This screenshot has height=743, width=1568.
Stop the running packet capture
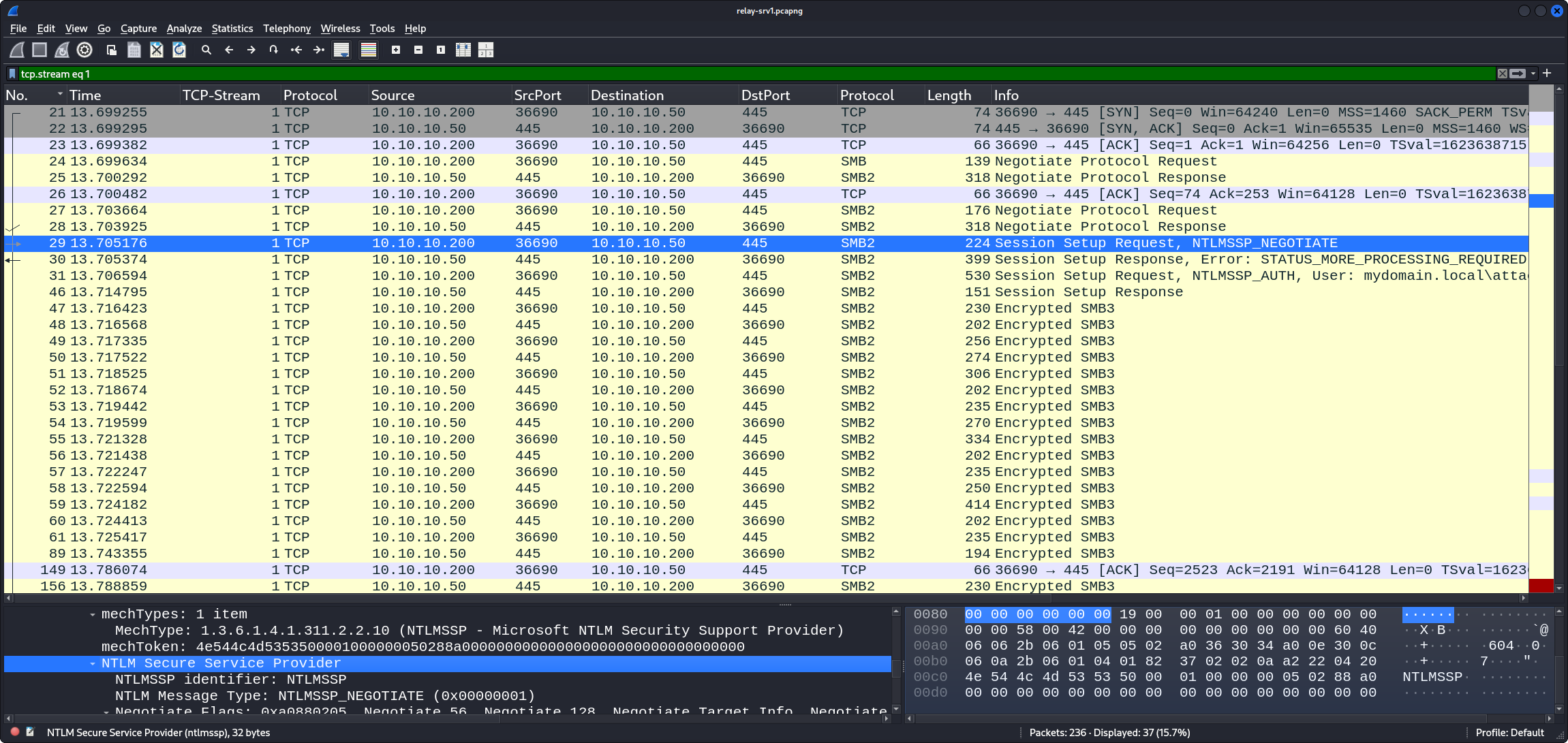point(40,50)
